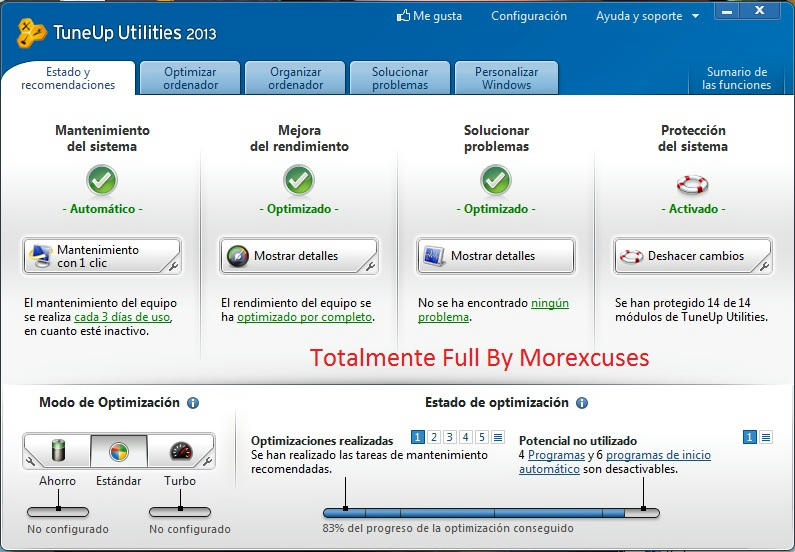Viewport: 795px width, 552px height.
Task: Go to page 1 of Optimizaciones realizadas
Action: 417,437
